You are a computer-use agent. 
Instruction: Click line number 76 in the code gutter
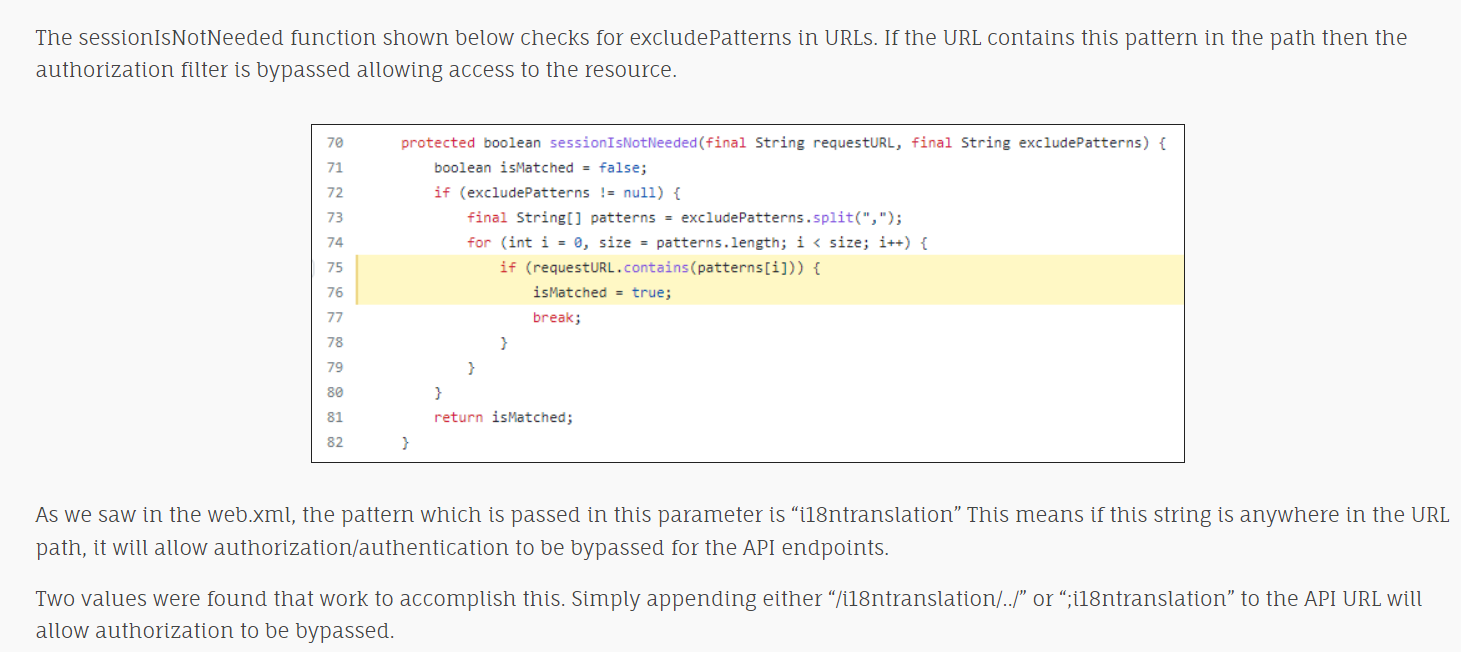(x=334, y=293)
